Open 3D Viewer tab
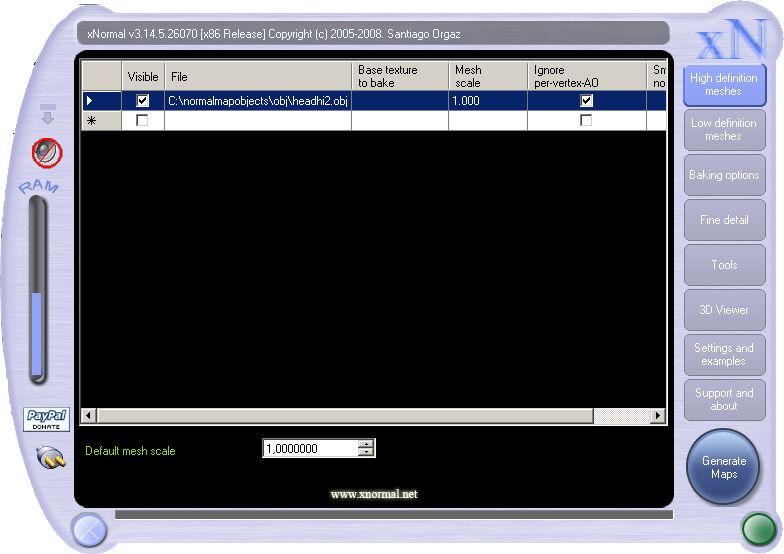The height and width of the screenshot is (554, 784). (x=724, y=310)
